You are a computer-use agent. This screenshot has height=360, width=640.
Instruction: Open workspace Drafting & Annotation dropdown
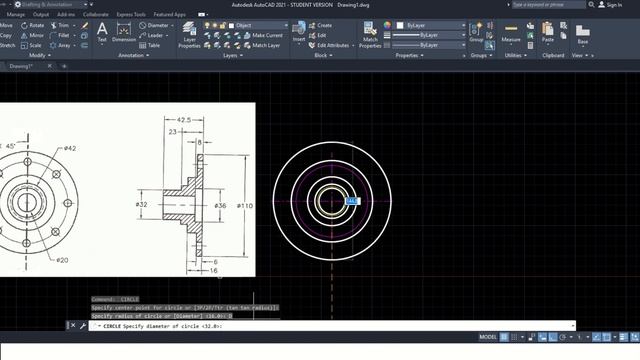point(51,4)
